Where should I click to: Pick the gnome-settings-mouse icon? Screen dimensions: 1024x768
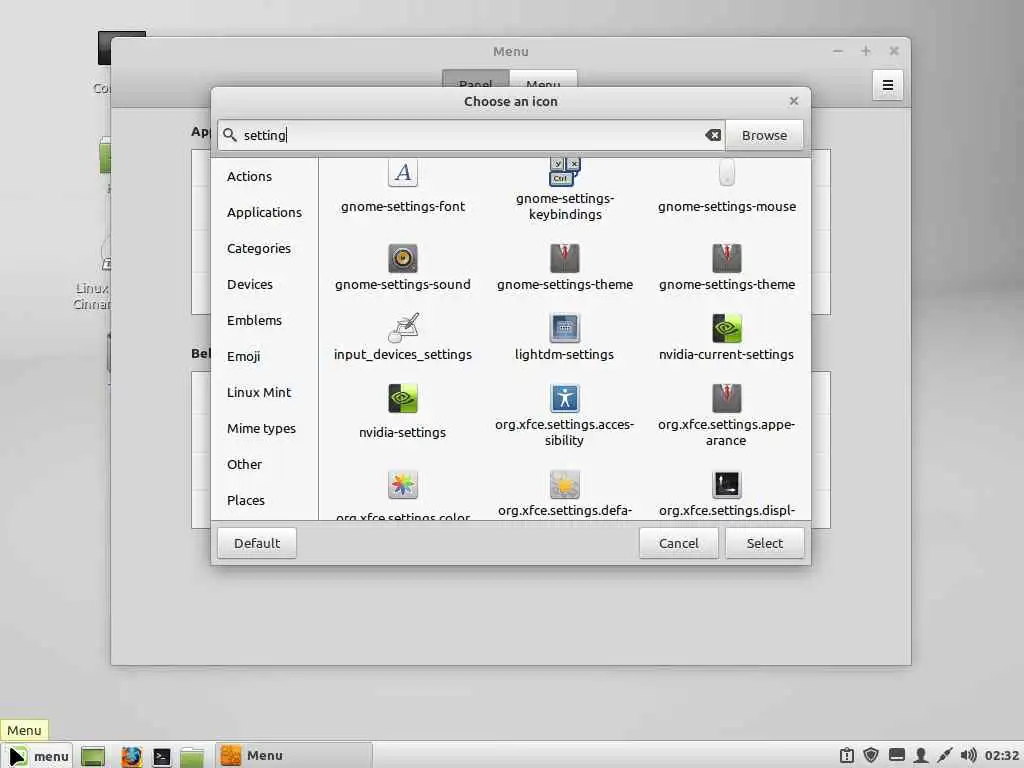tap(727, 174)
